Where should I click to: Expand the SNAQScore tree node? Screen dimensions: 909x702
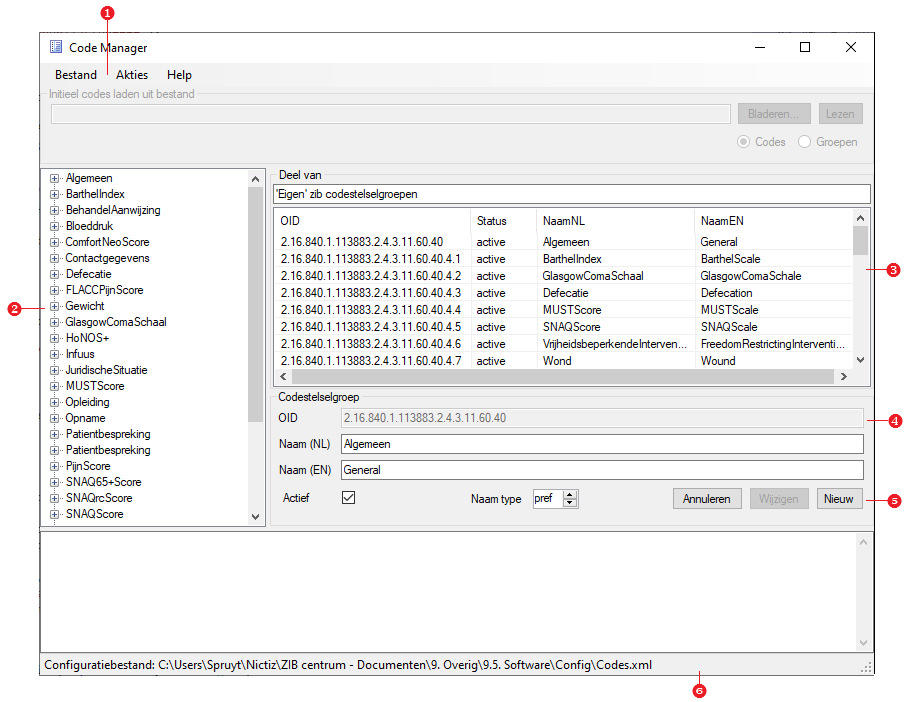(55, 514)
